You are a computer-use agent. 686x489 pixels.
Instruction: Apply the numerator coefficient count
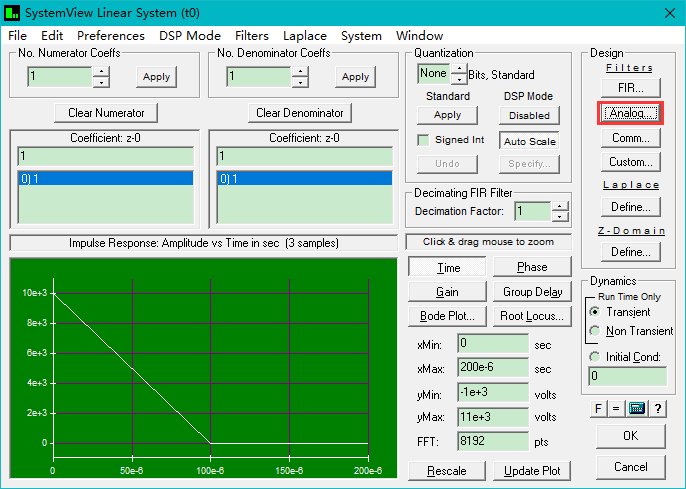click(x=156, y=77)
